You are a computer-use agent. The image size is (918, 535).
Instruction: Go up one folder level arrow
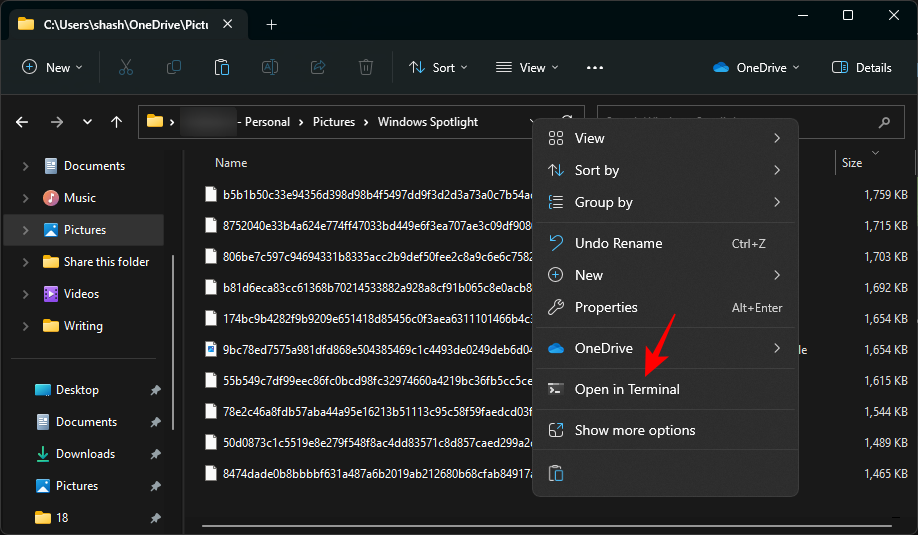coord(117,122)
